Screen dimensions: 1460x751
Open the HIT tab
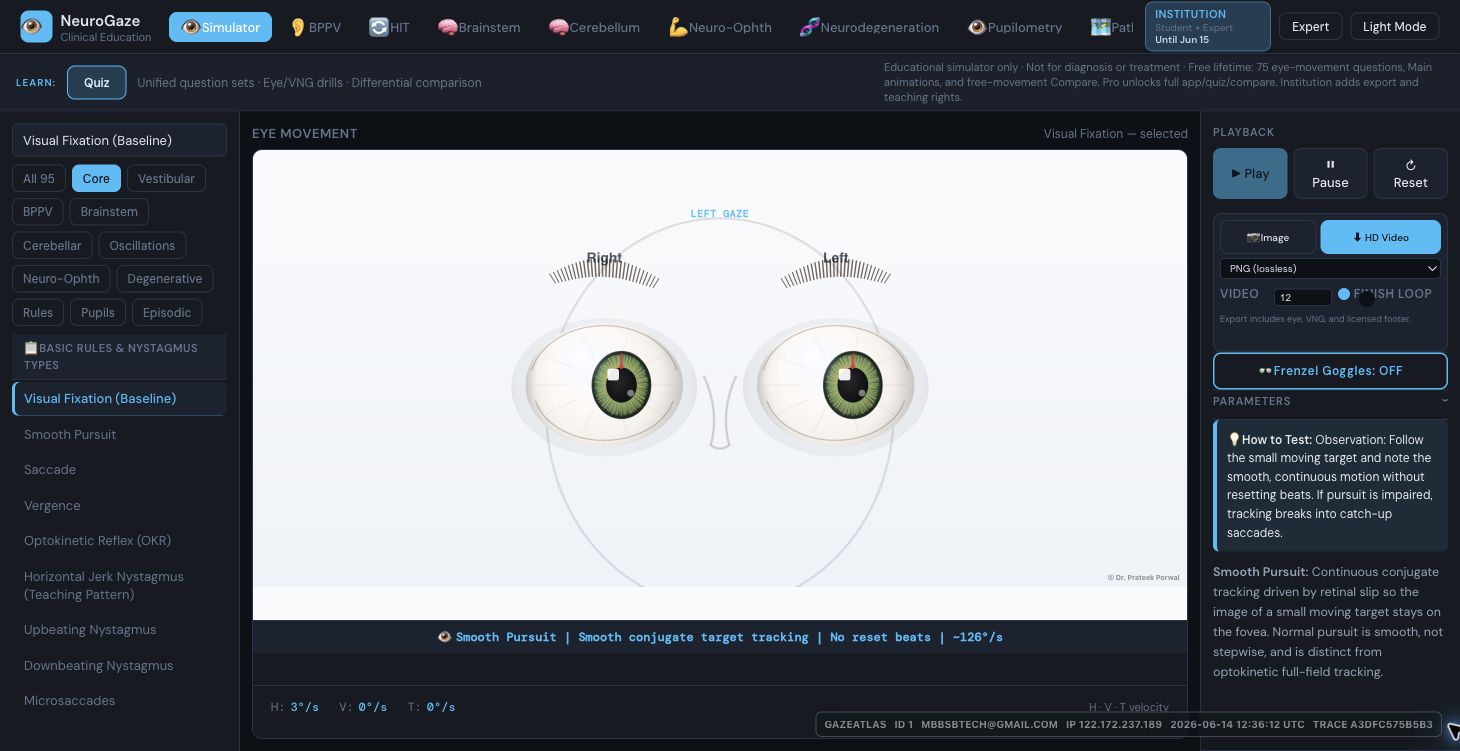point(389,27)
